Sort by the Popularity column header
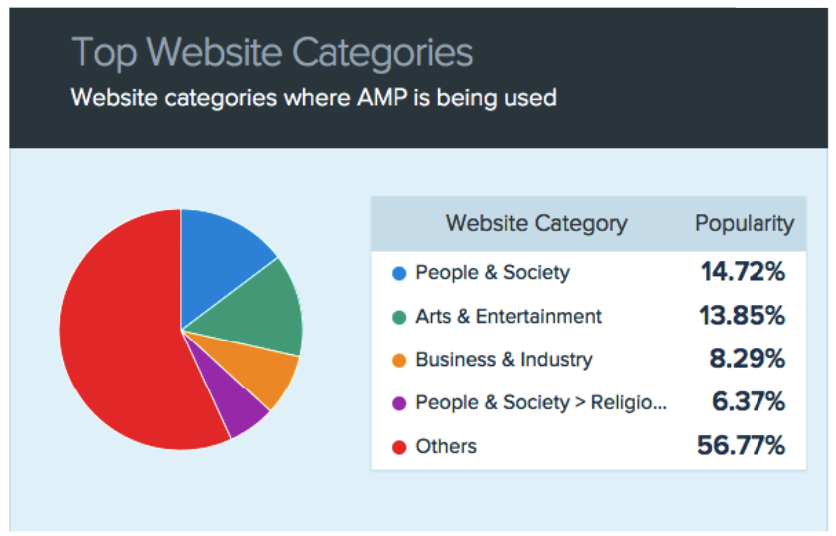 (744, 223)
